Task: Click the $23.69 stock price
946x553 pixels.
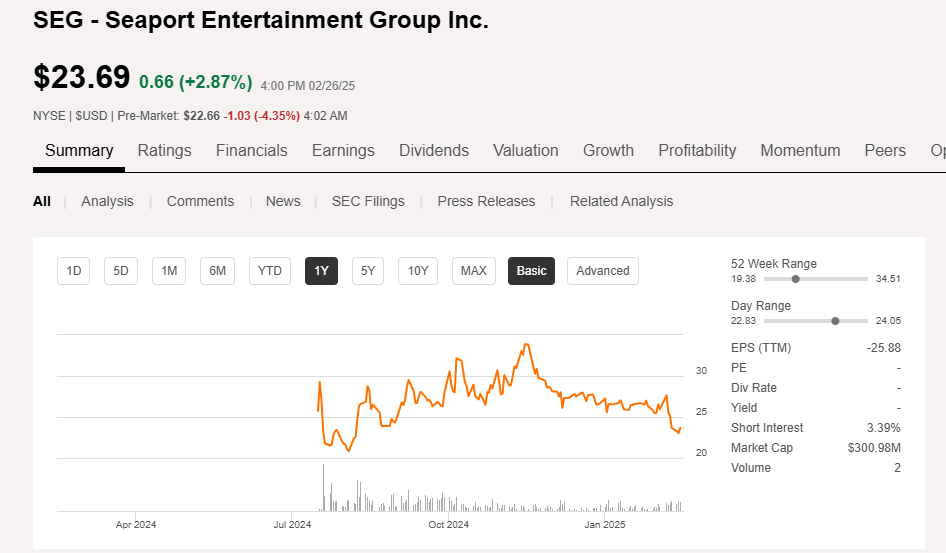Action: click(81, 77)
